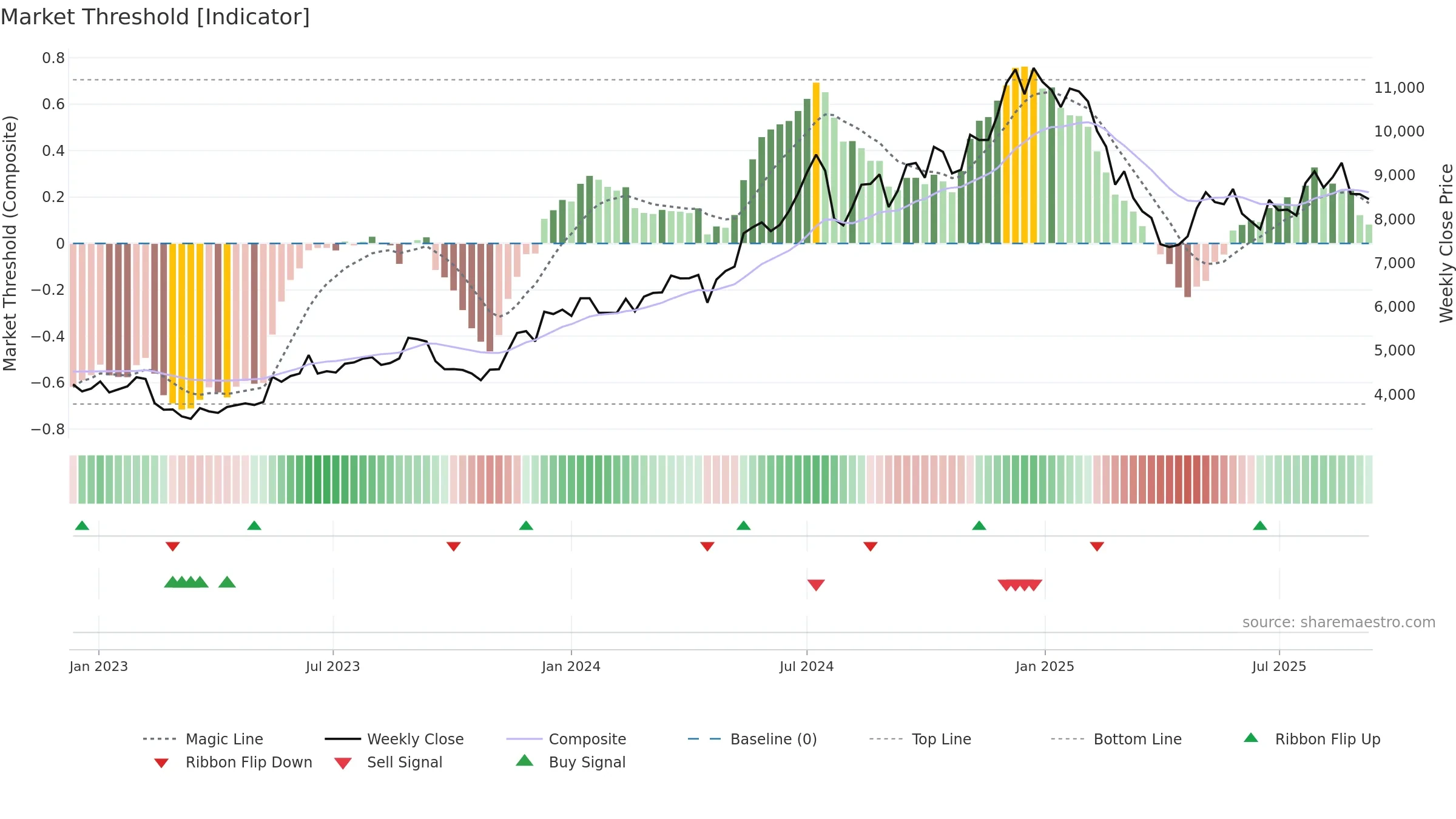The height and width of the screenshot is (819, 1456).
Task: Click the Jul 2023 x-axis label
Action: [x=333, y=666]
